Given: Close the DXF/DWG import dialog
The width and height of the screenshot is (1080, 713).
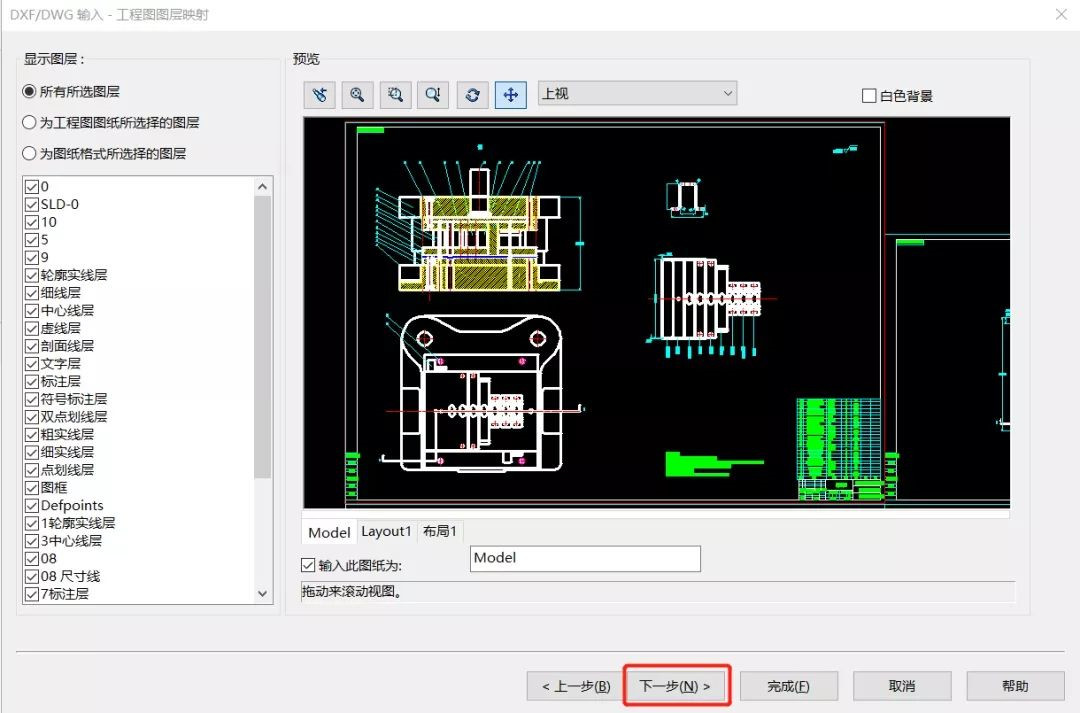Looking at the screenshot, I should pyautogui.click(x=1060, y=15).
